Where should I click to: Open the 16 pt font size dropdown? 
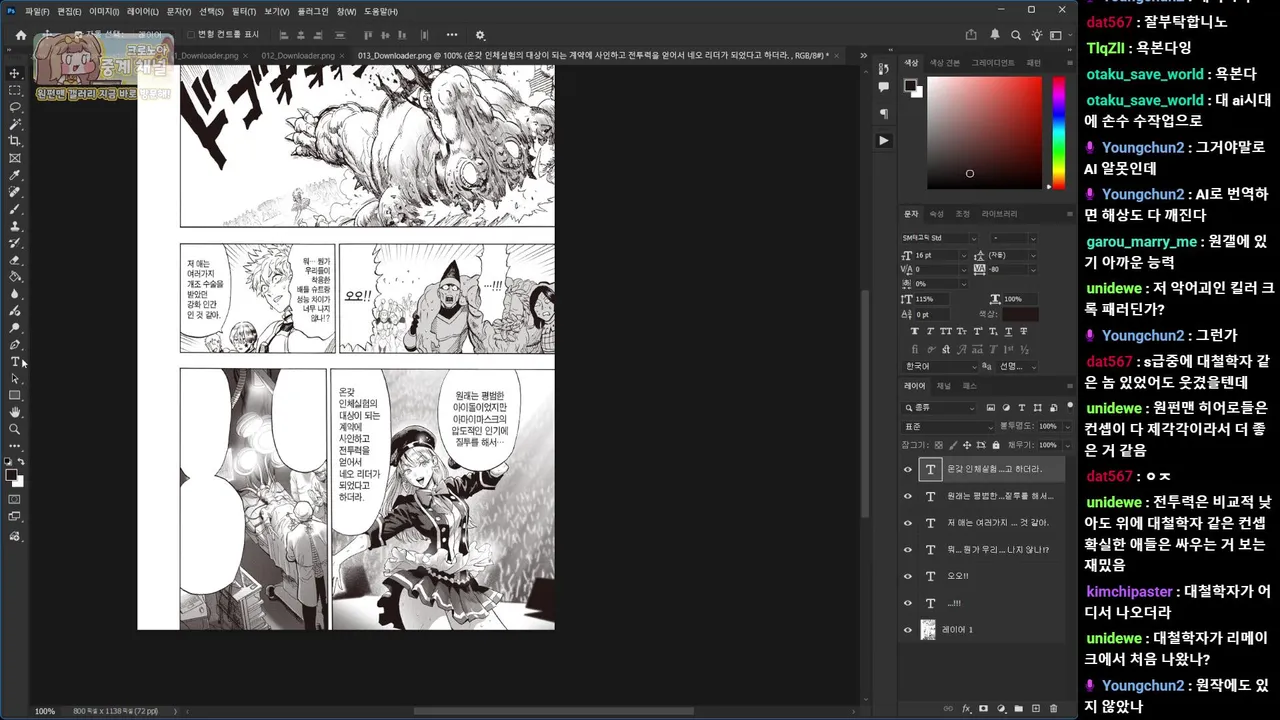coord(964,255)
